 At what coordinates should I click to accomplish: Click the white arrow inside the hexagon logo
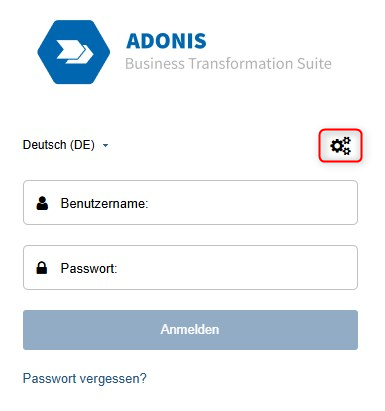pyautogui.click(x=75, y=52)
